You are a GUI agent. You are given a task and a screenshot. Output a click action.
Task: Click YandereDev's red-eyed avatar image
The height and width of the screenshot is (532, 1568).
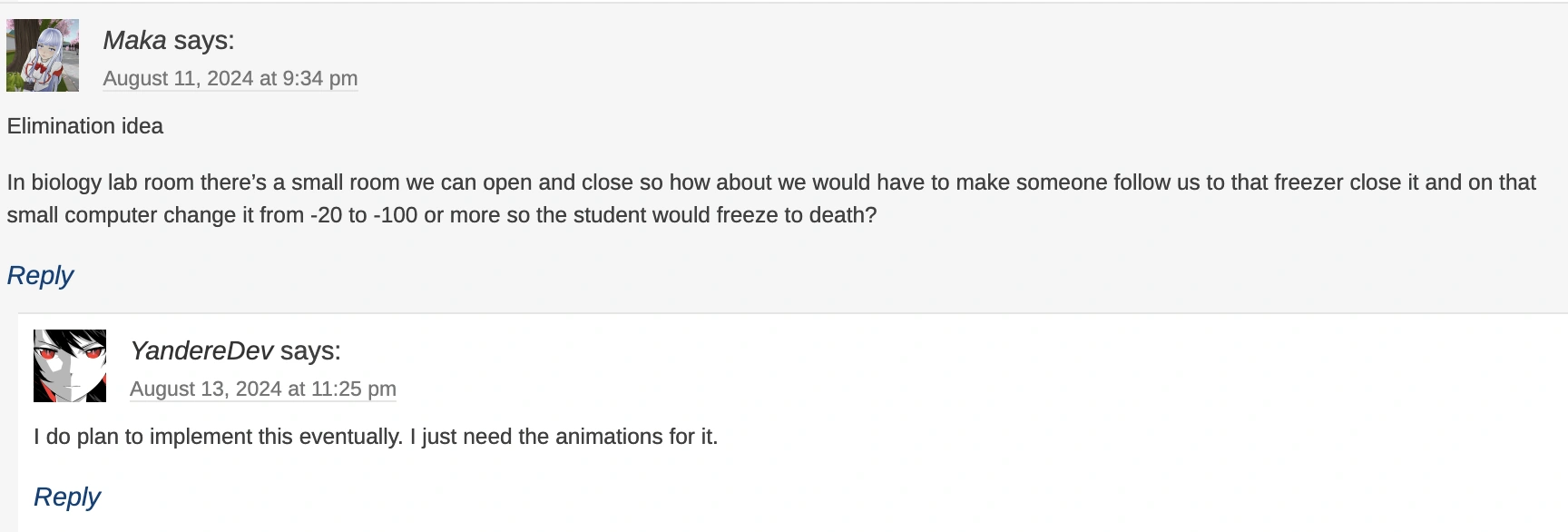(70, 366)
